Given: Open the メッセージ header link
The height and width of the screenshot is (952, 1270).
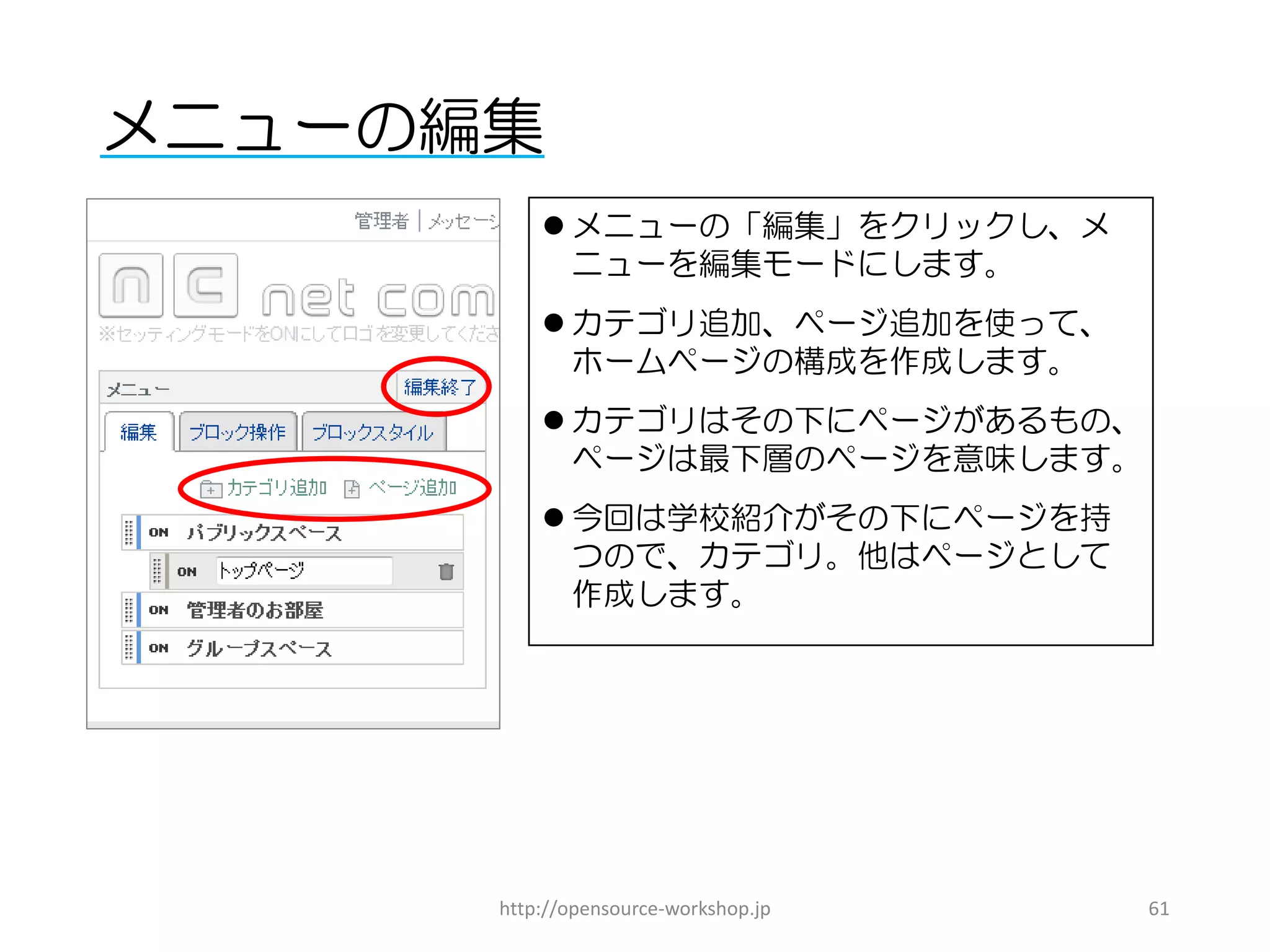Looking at the screenshot, I should [x=463, y=221].
